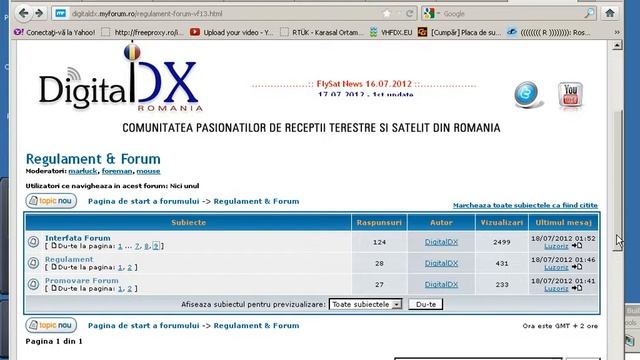The image size is (640, 360).
Task: Click the 124 replies cell
Action: click(379, 242)
